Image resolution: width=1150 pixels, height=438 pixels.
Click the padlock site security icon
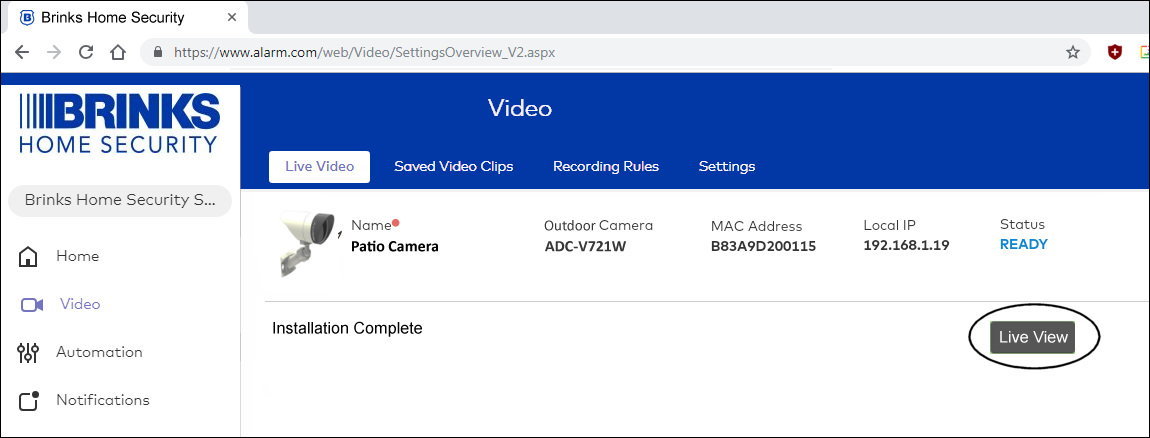pos(156,53)
